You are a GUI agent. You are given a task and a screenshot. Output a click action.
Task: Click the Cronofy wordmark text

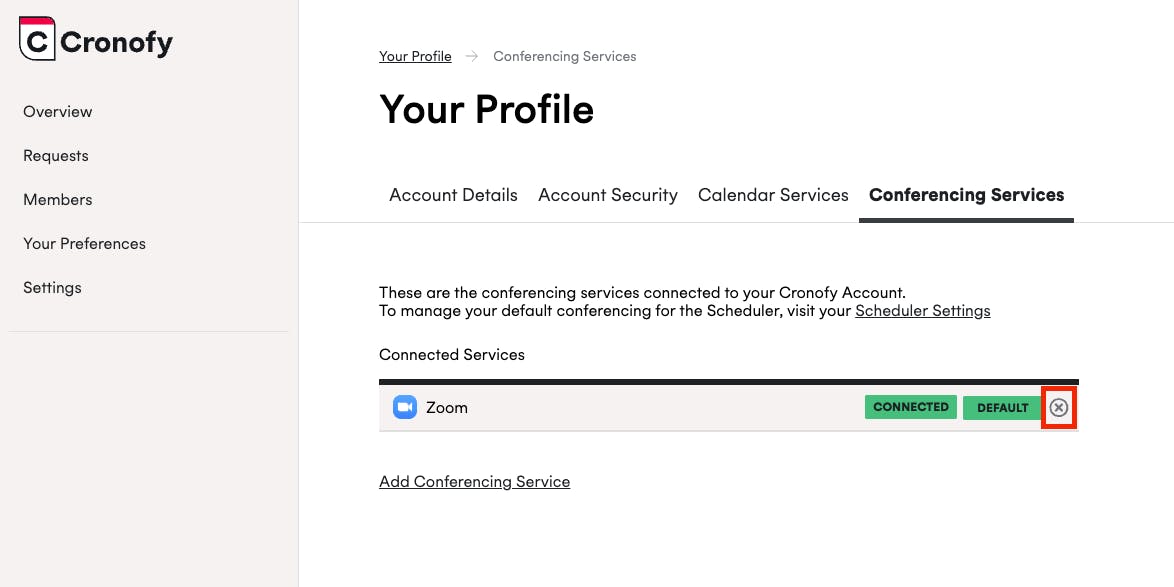tap(116, 42)
